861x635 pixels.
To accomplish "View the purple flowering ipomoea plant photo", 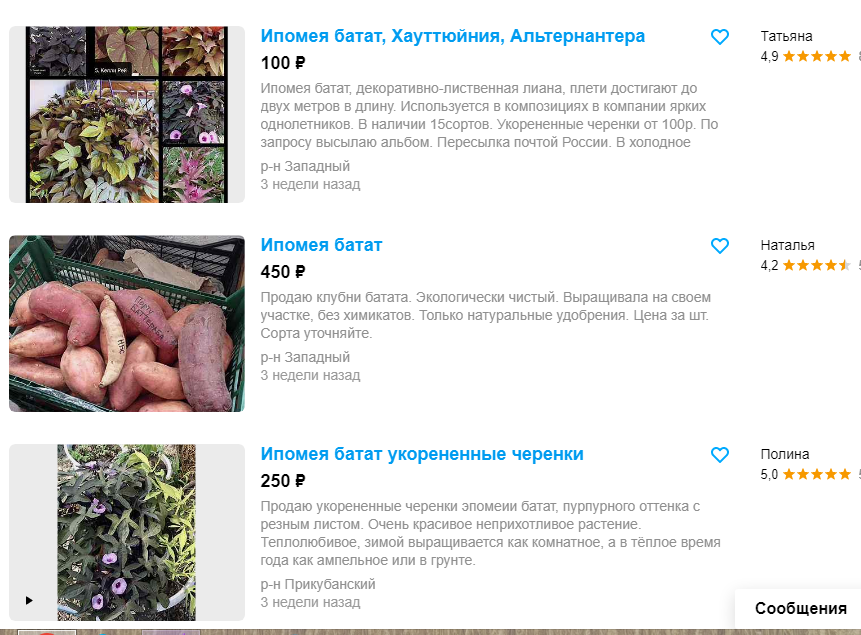I will (x=127, y=532).
